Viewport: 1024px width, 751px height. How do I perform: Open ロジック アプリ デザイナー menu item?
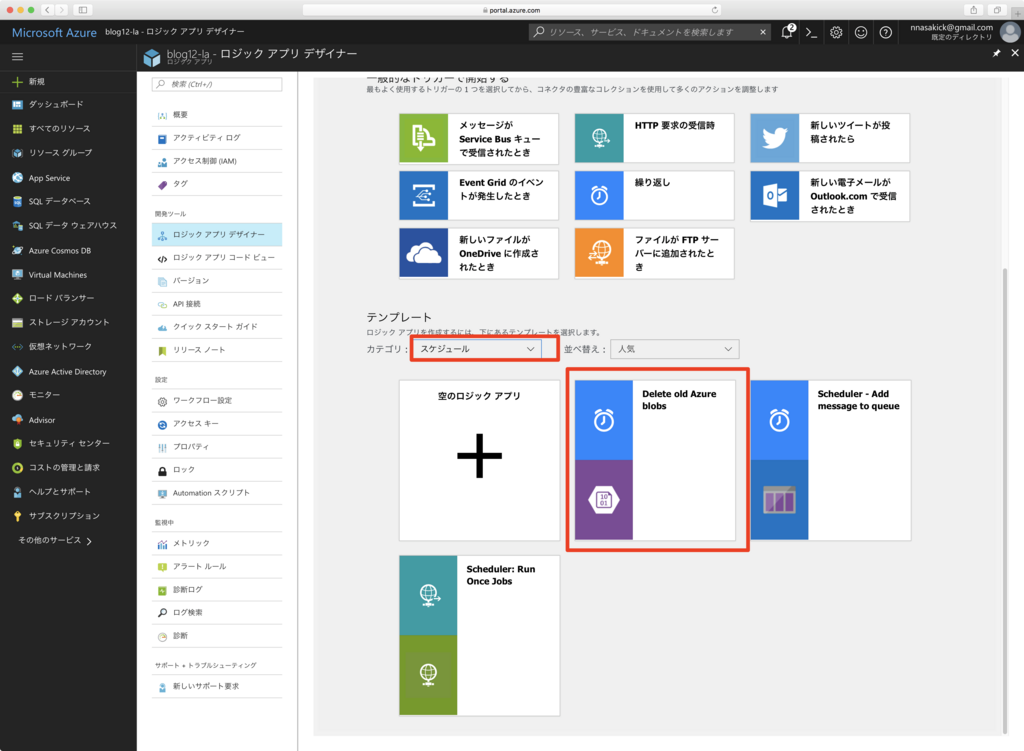pyautogui.click(x=217, y=234)
